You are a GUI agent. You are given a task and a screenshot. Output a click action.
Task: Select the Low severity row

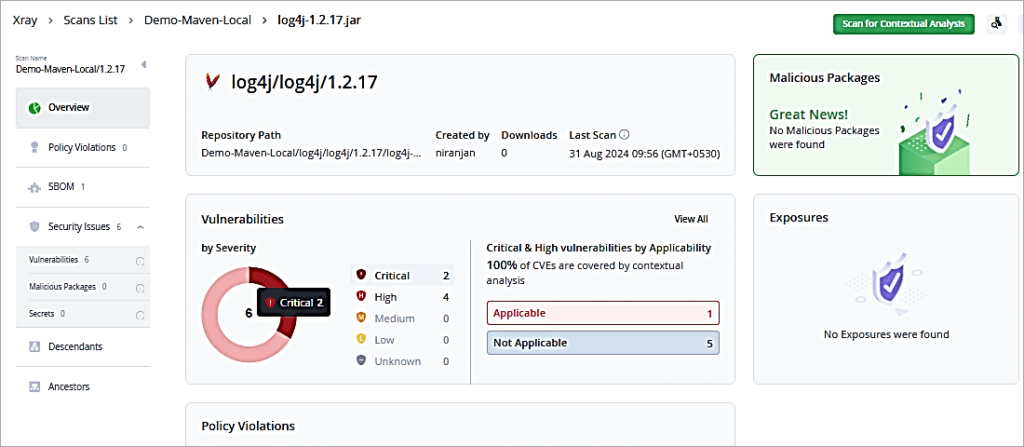pos(402,340)
